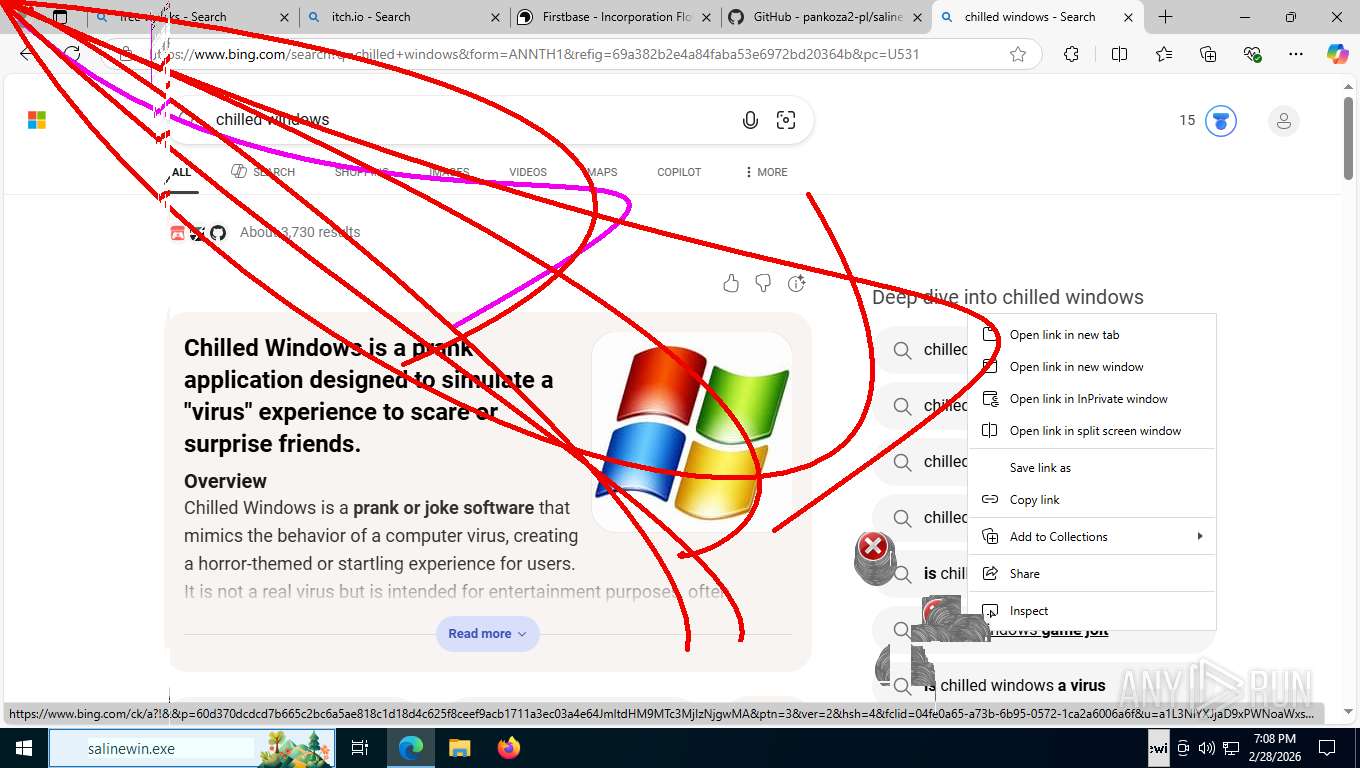The image size is (1360, 768).
Task: Click the thumbs up feedback icon
Action: click(x=731, y=284)
